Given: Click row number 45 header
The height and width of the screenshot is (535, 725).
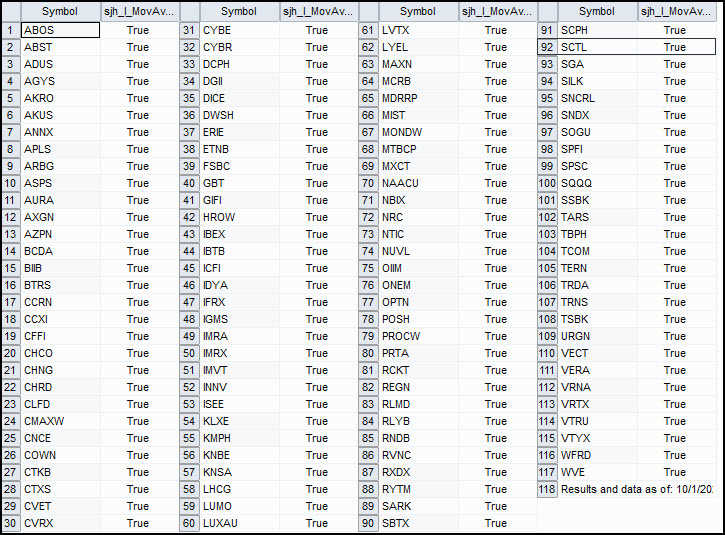Looking at the screenshot, I should click(x=189, y=268).
